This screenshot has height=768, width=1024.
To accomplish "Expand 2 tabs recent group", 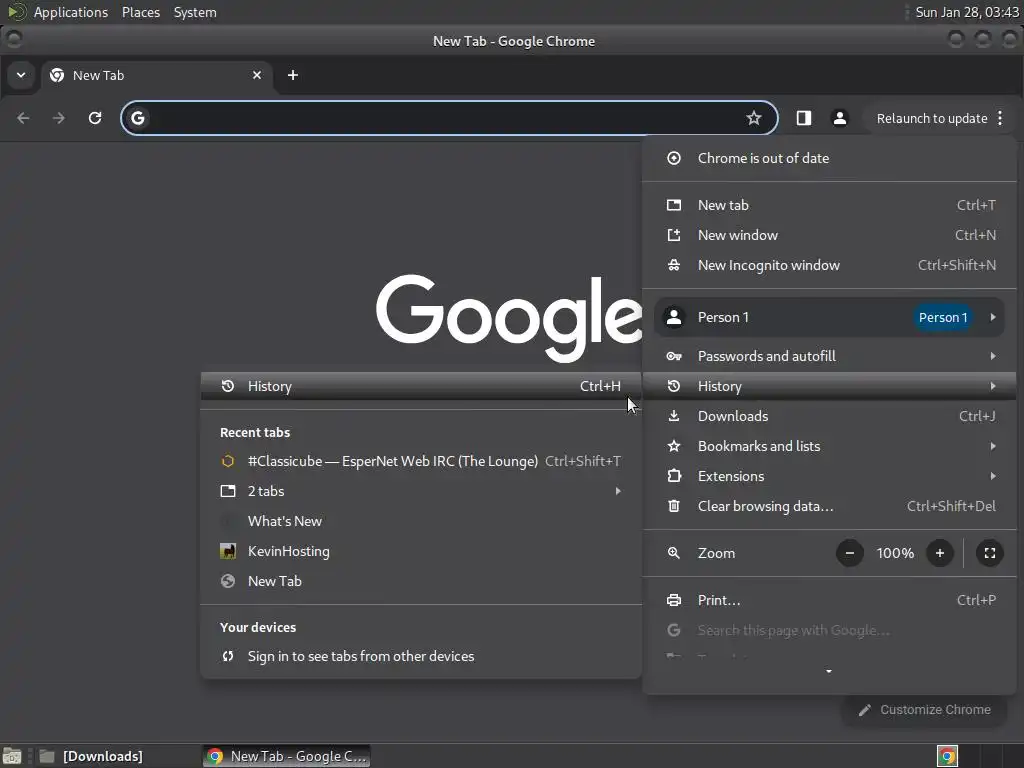I will 421,491.
